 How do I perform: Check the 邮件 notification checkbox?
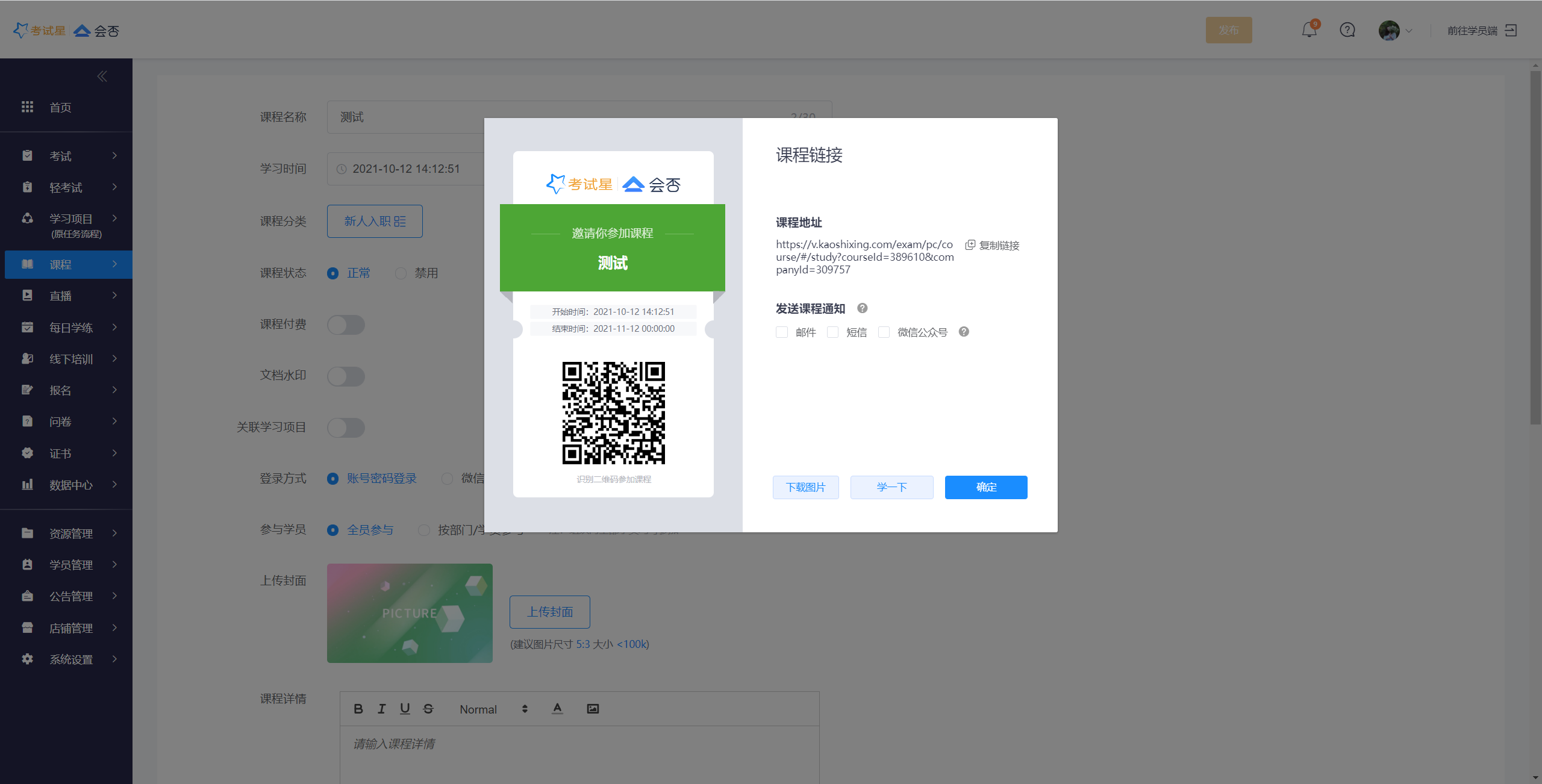(782, 332)
